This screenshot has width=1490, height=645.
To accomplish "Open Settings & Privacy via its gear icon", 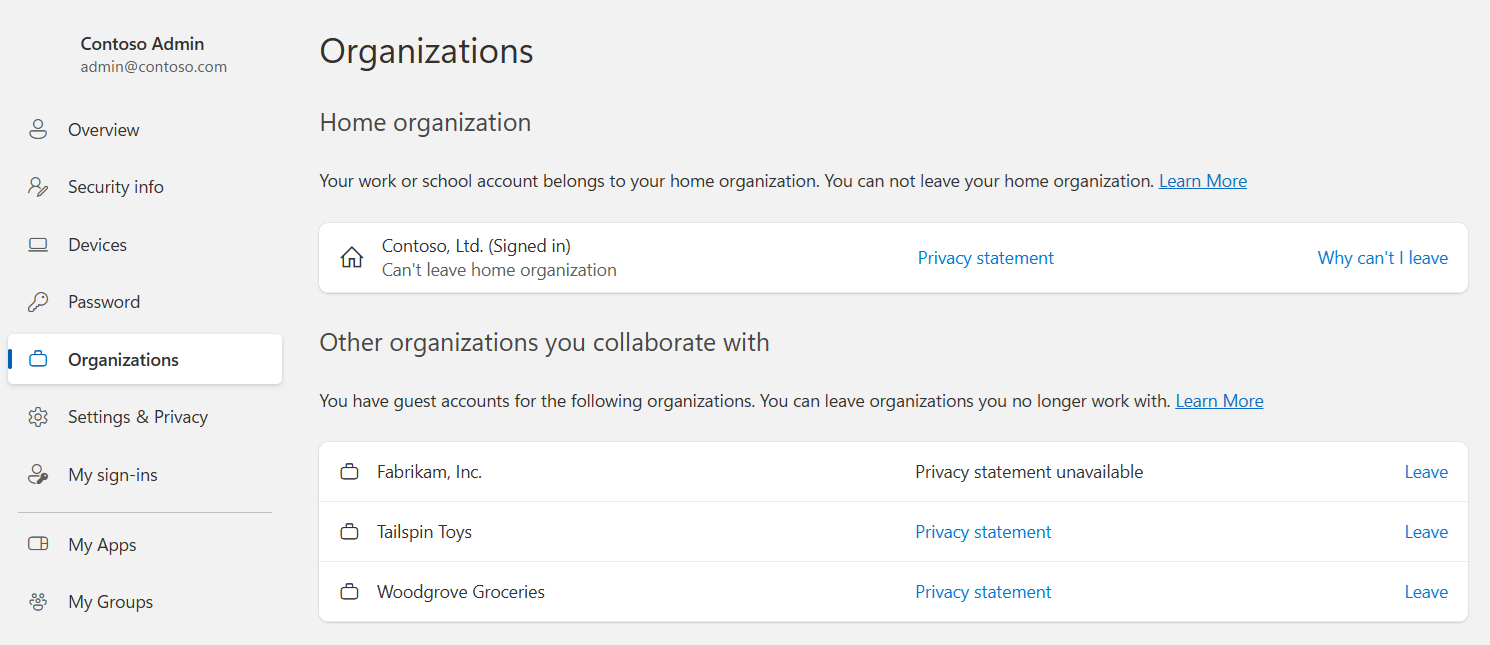I will click(x=38, y=416).
